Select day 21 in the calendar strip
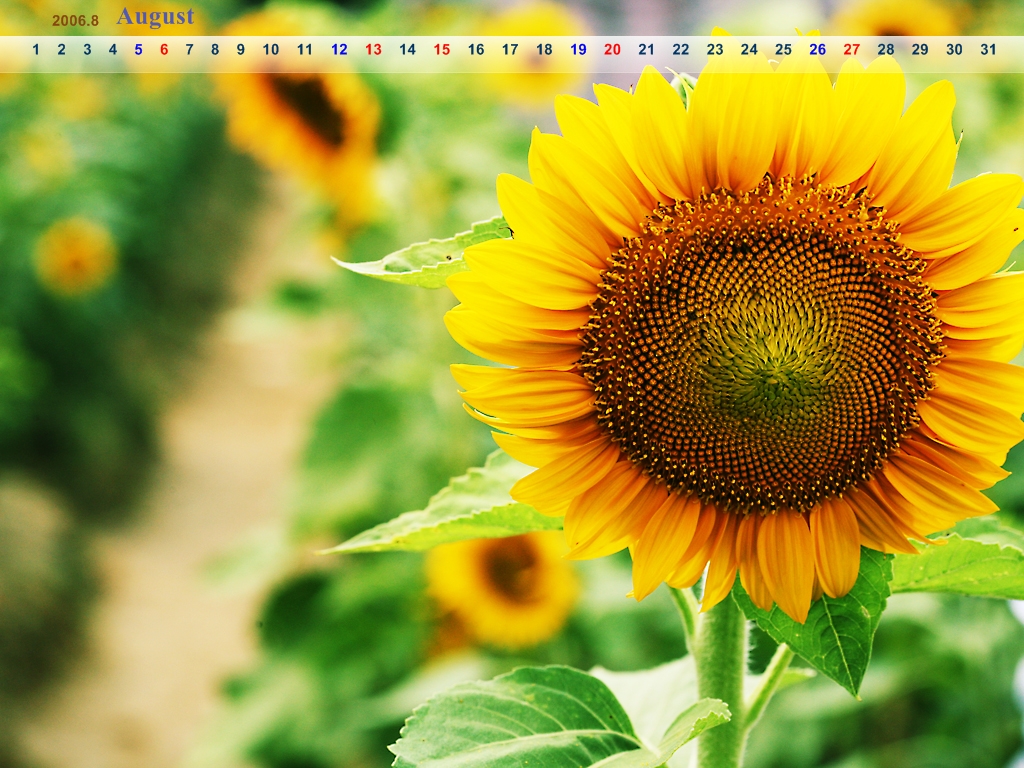Image resolution: width=1024 pixels, height=768 pixels. pyautogui.click(x=647, y=49)
